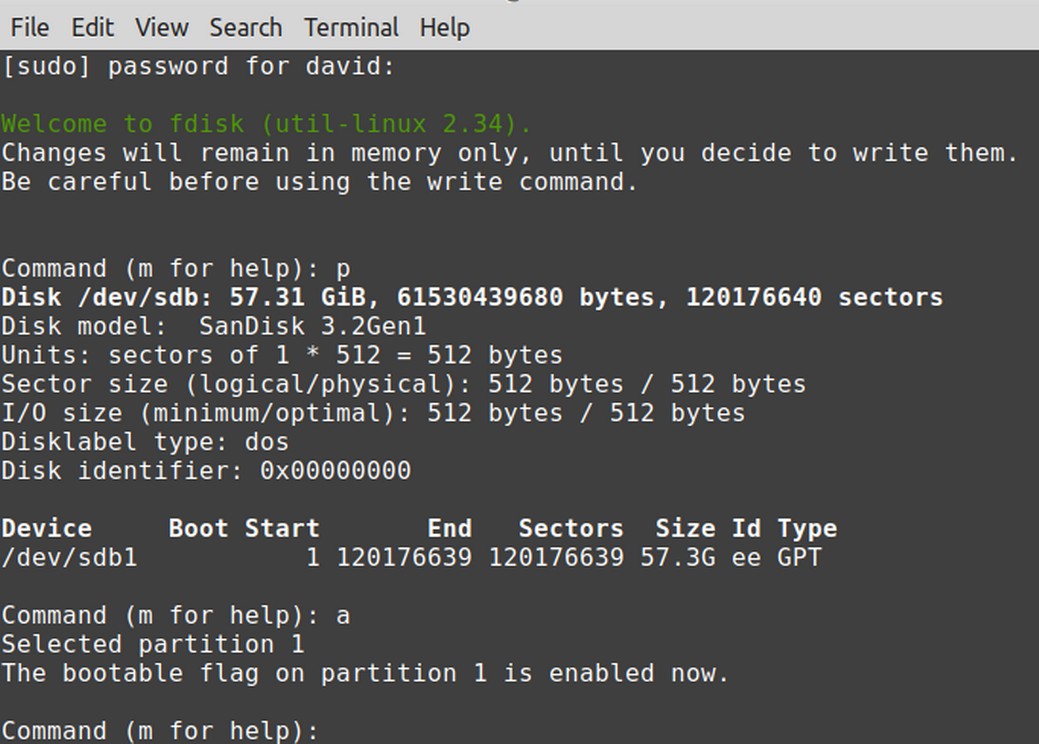
Task: Click the green Welcome to fdisk text
Action: point(266,124)
